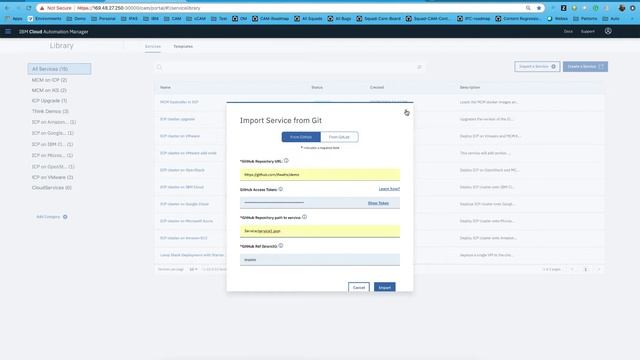Screen dimensions: 640x360
Task: Open ICP master on VMware service row
Action: [180, 136]
